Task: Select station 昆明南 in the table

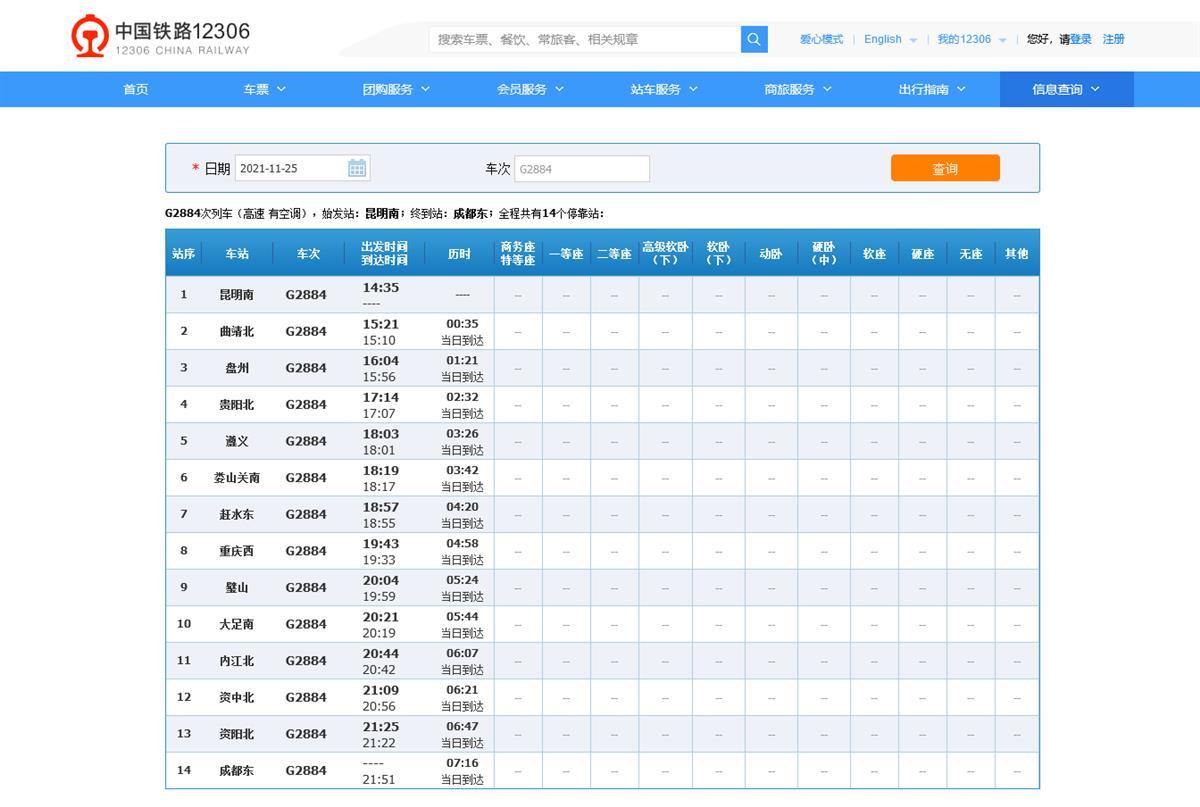Action: click(x=237, y=295)
